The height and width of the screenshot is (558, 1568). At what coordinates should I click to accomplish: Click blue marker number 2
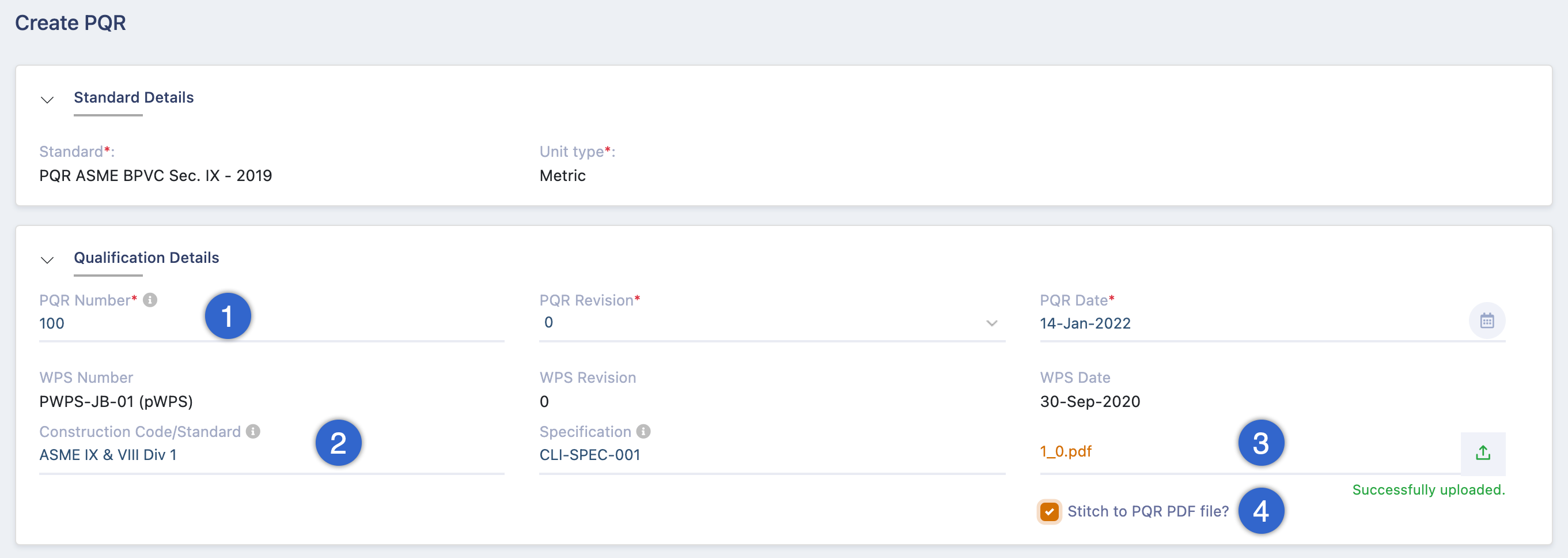339,443
